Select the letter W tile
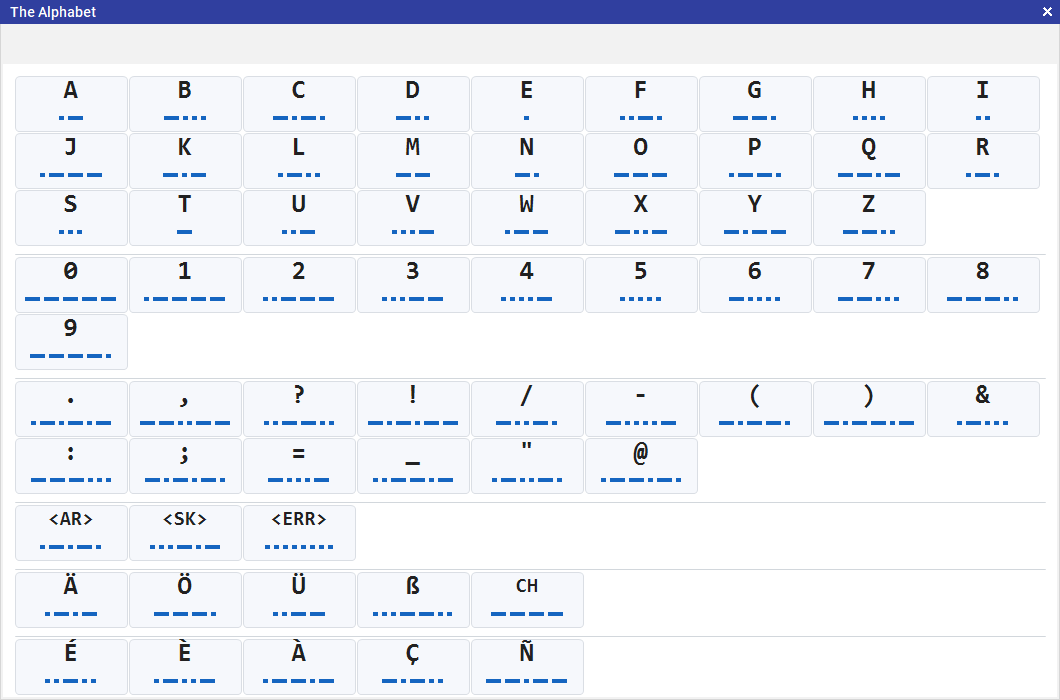 527,218
